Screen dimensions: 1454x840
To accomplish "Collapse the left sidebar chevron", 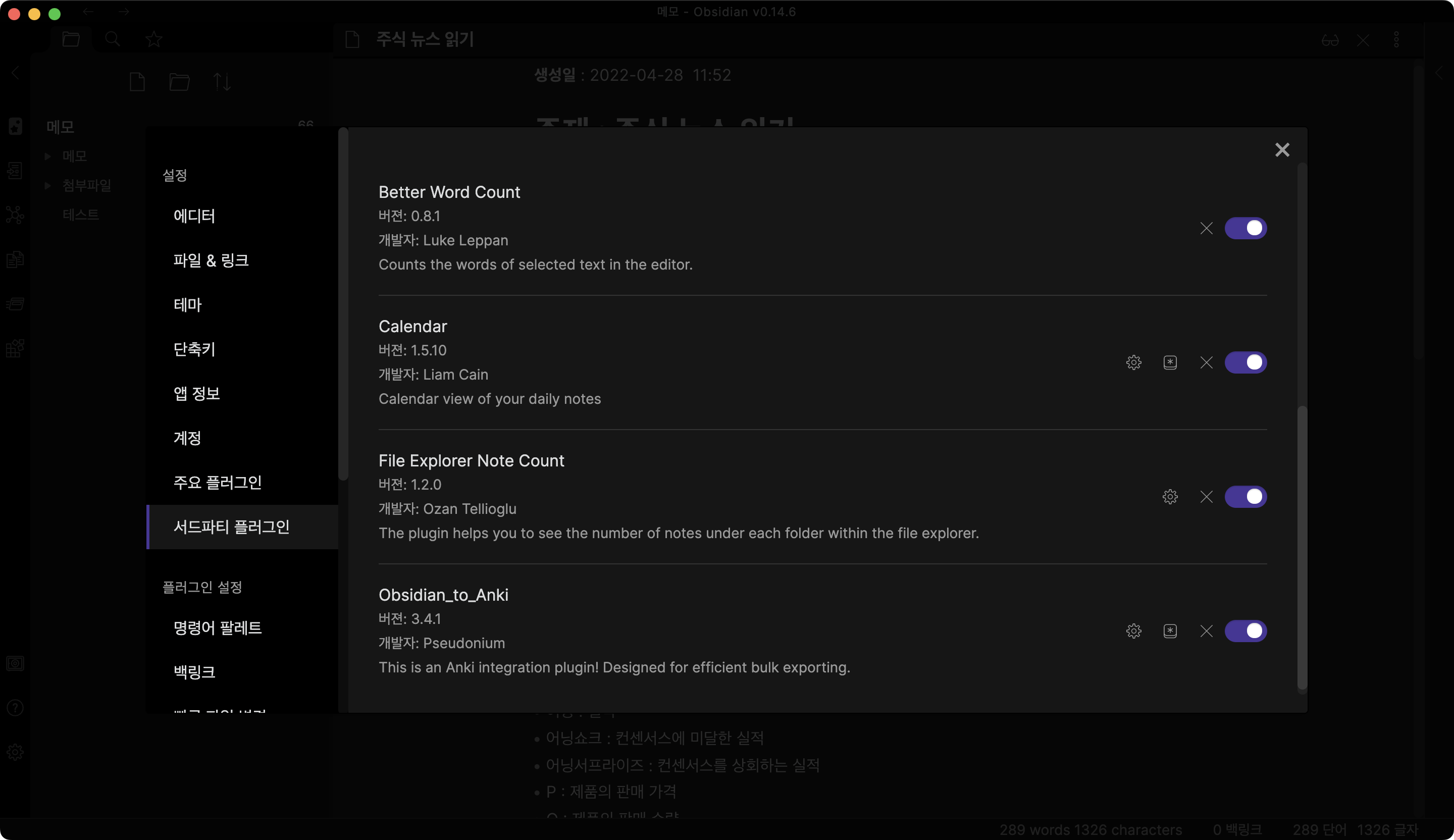I will [x=16, y=73].
